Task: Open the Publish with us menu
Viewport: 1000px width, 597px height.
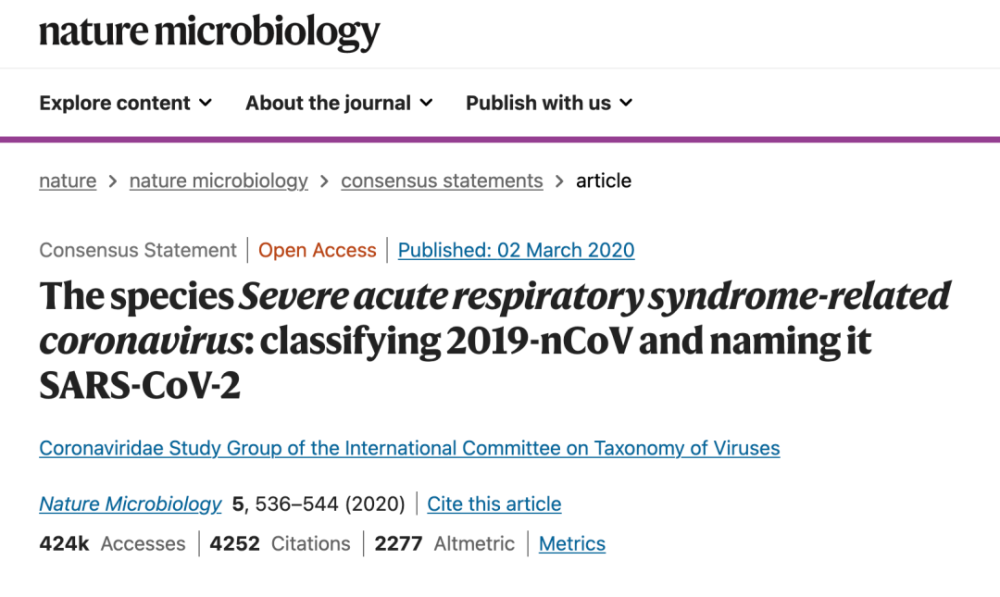Action: tap(549, 103)
